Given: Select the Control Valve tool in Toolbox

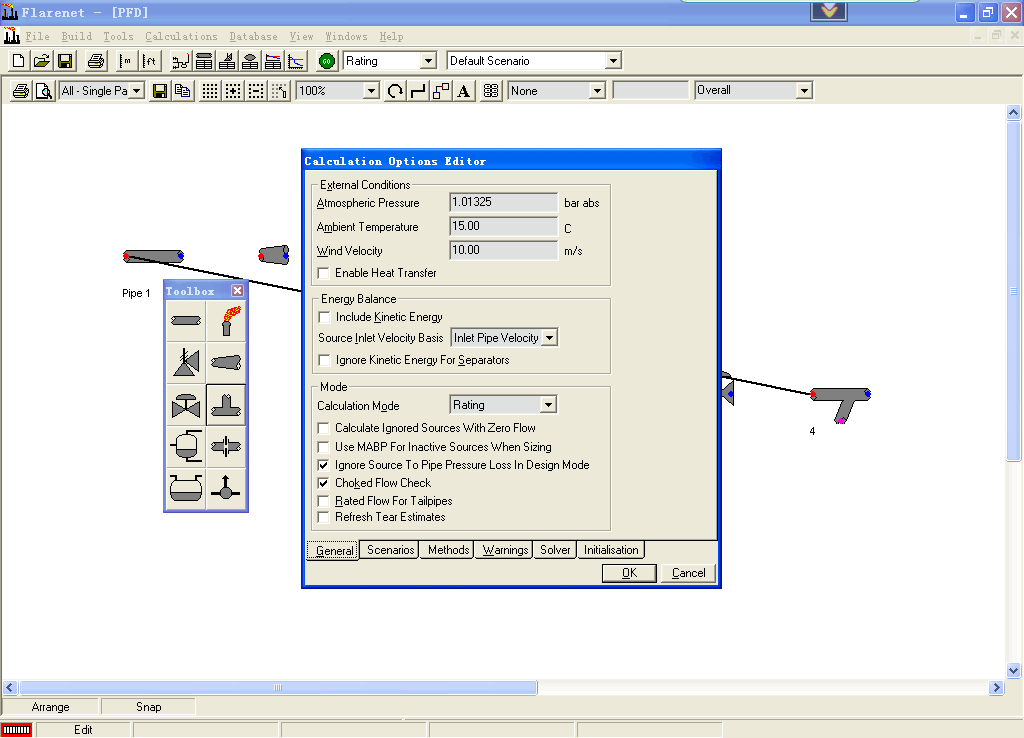Looking at the screenshot, I should [186, 405].
